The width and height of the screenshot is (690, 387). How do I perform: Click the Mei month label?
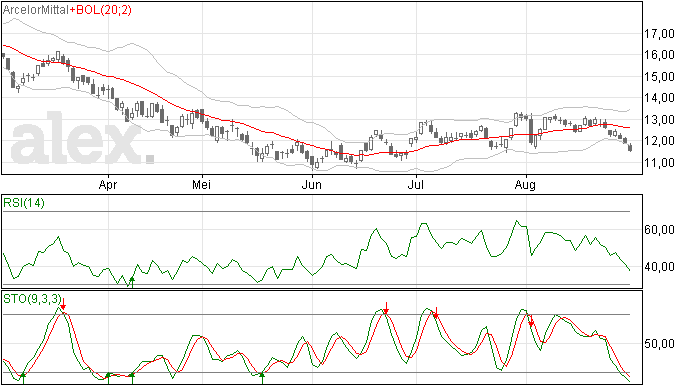point(202,184)
